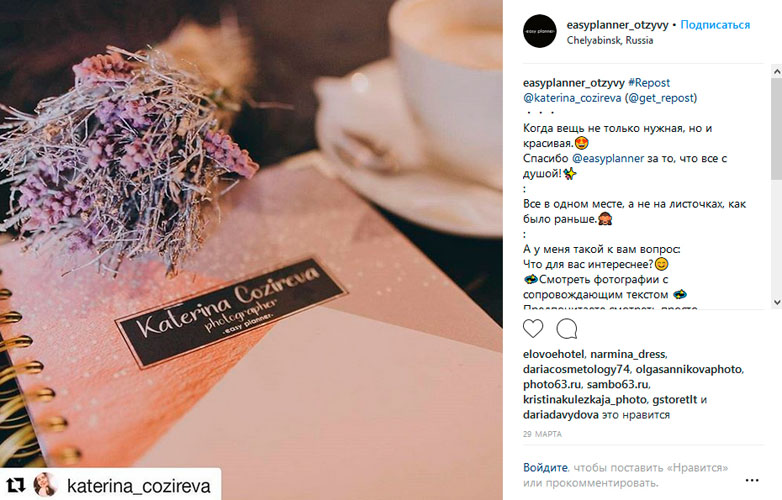Click katerina_cozireva's small avatar on photo

[45, 485]
